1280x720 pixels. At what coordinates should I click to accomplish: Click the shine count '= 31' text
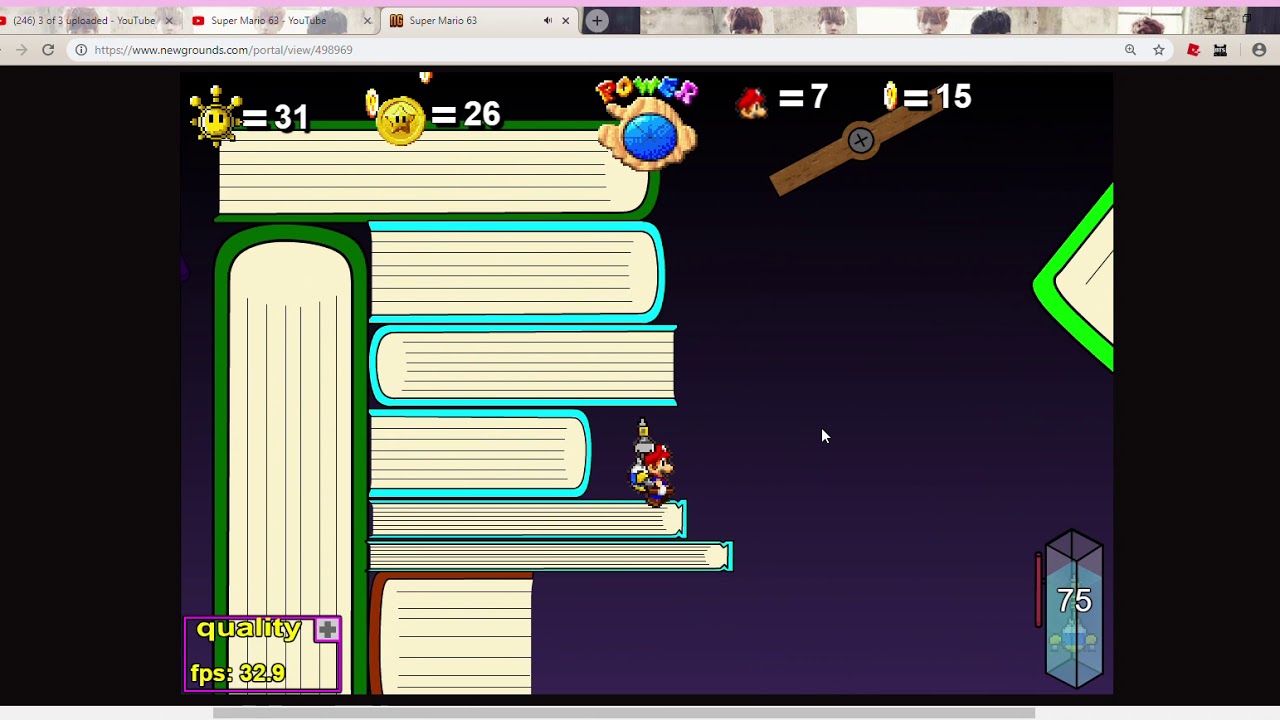pyautogui.click(x=276, y=118)
